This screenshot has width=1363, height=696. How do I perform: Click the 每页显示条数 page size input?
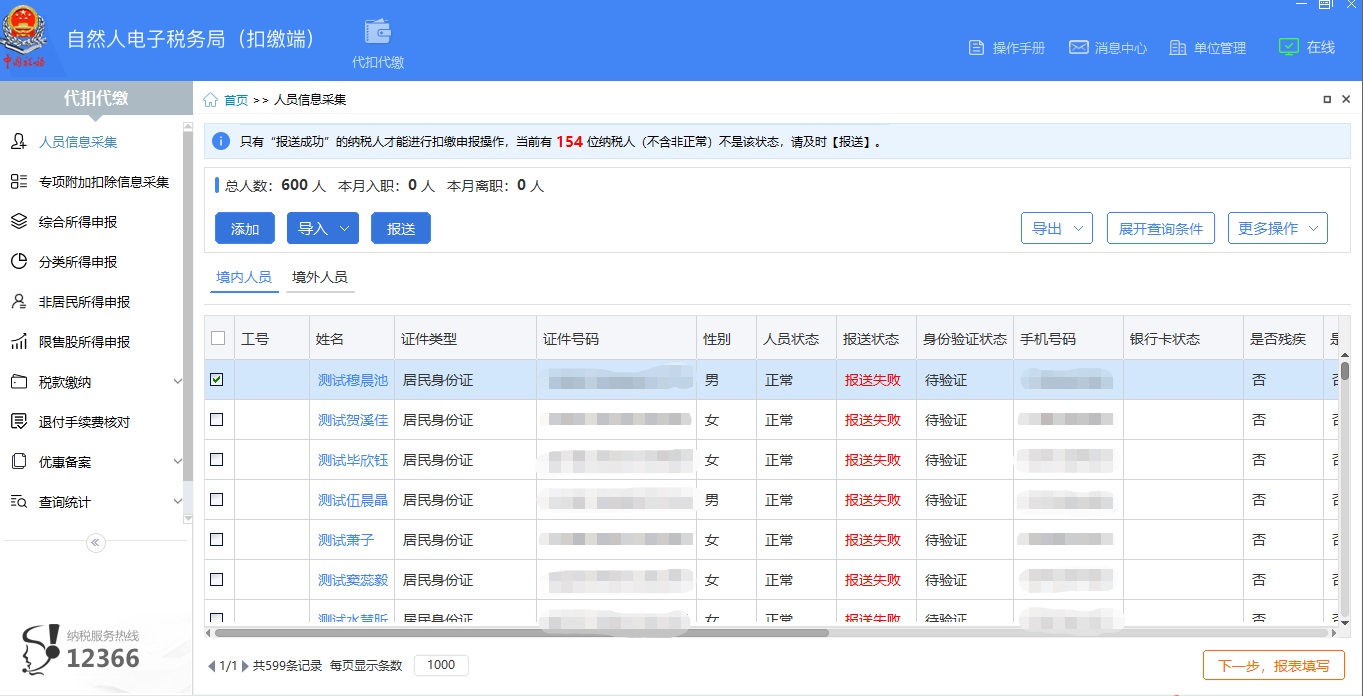pos(441,664)
